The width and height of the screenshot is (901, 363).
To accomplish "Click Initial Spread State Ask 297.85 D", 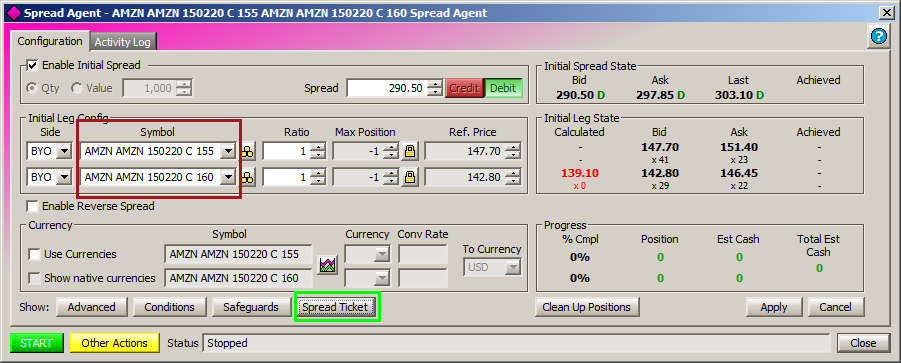I will pyautogui.click(x=660, y=95).
